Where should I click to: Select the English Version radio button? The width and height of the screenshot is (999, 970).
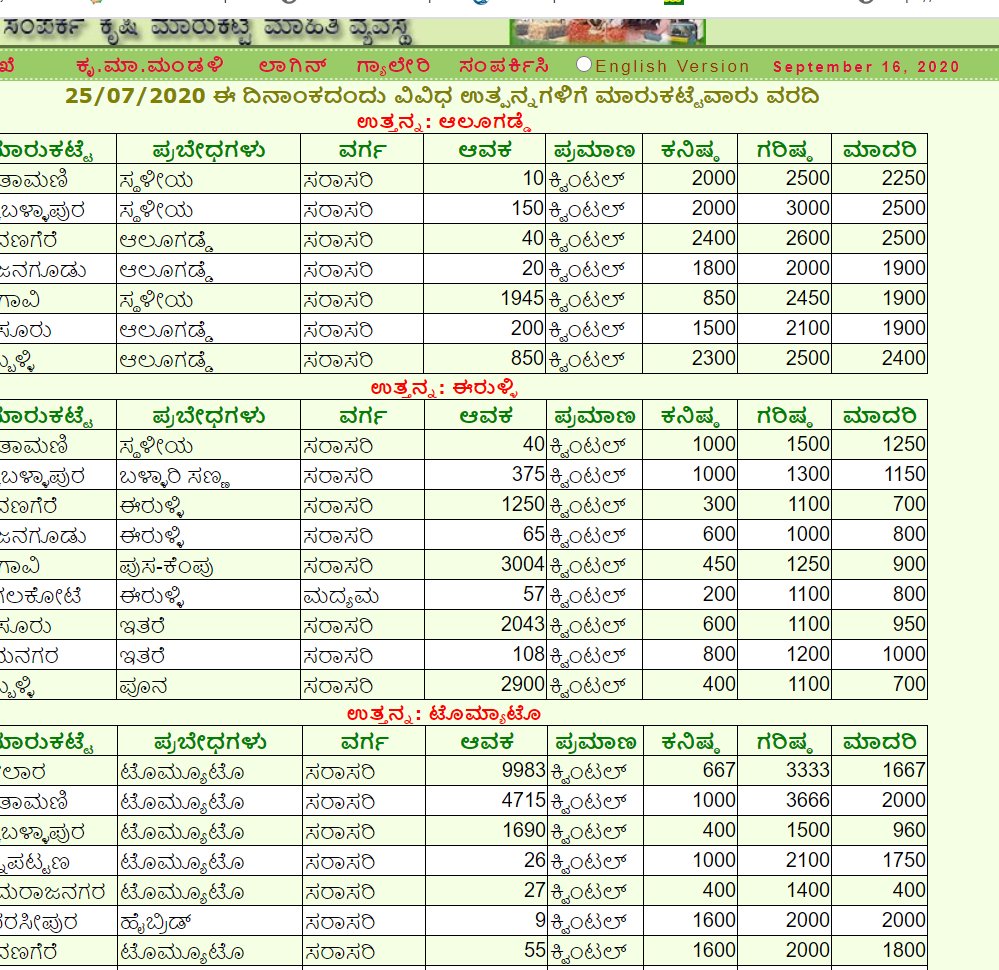pyautogui.click(x=584, y=64)
